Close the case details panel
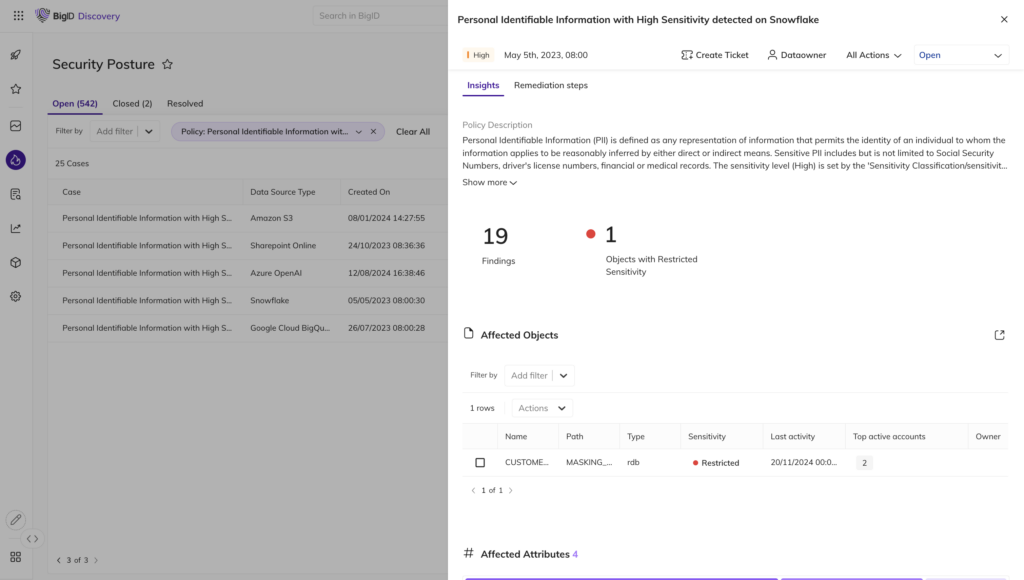This screenshot has height=580, width=1024. click(1004, 19)
